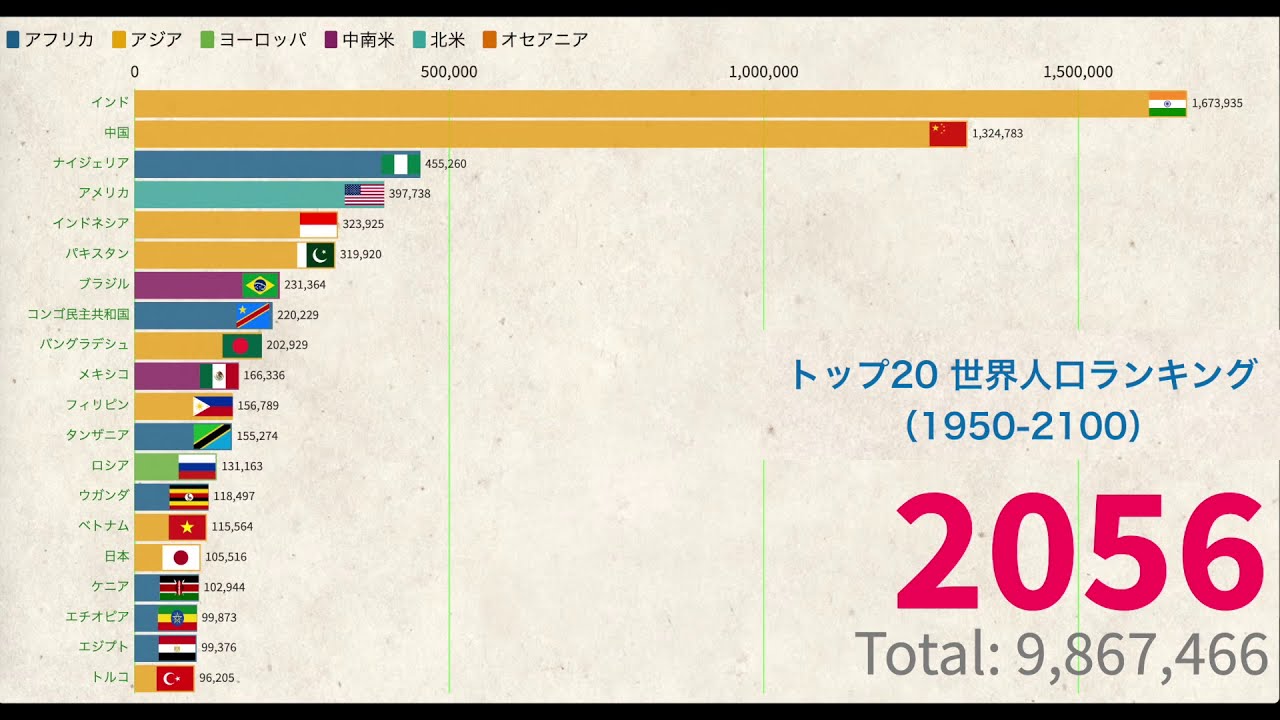Screen dimensions: 1280x720
Task: Click the (1950-2100) subtitle text
Action: [1022, 427]
